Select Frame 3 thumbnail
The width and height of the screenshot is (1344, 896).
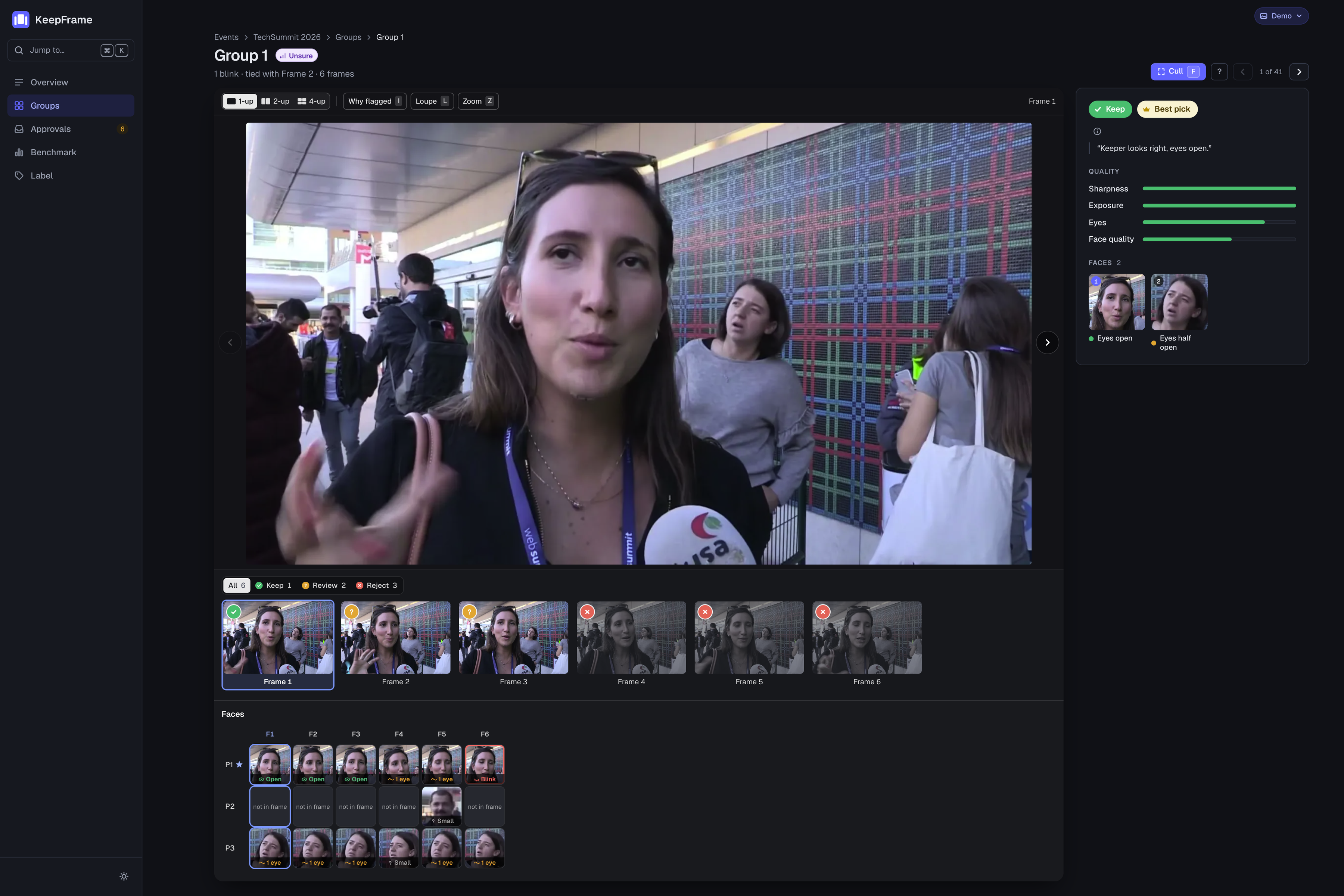[513, 645]
